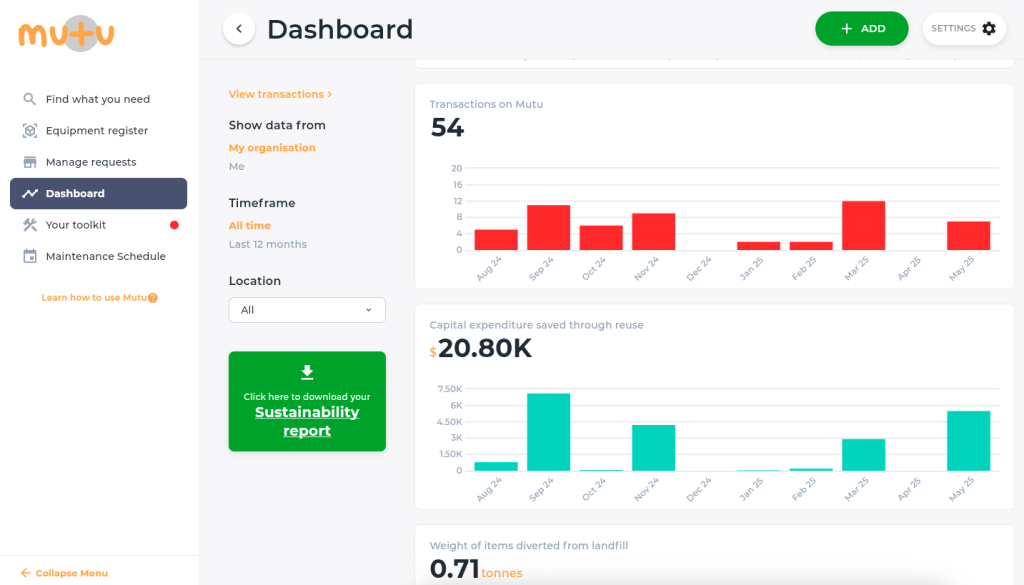The height and width of the screenshot is (585, 1024).
Task: Click the Sep 24 teal expenditure bar
Action: click(x=549, y=432)
